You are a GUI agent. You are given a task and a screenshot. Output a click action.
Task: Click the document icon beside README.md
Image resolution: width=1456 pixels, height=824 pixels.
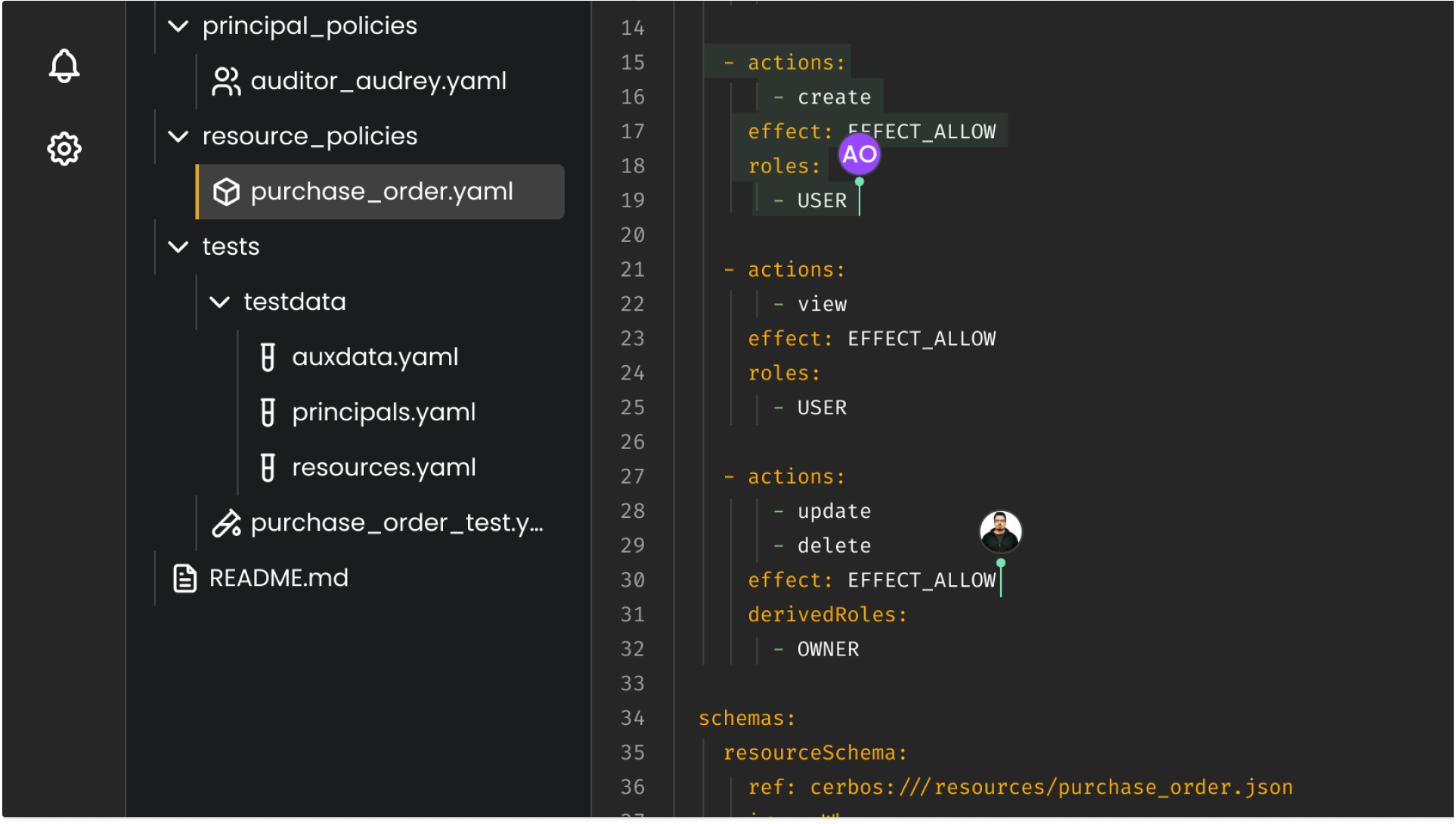click(x=184, y=578)
